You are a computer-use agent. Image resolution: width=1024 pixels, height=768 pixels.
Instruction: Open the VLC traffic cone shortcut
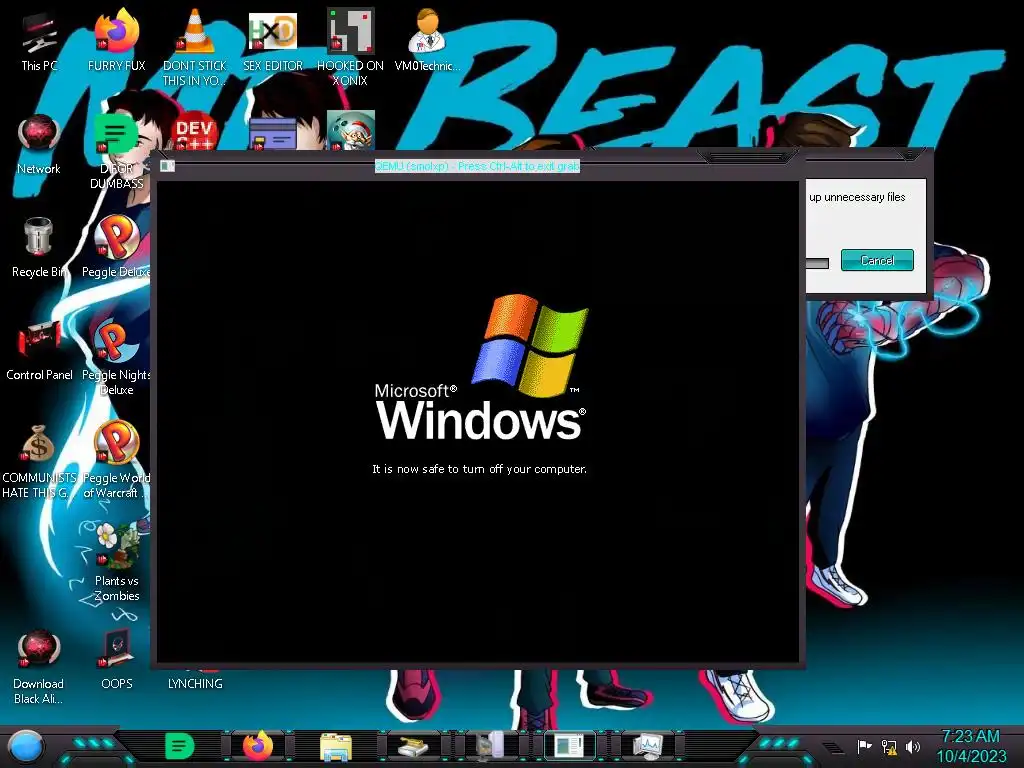(x=194, y=46)
